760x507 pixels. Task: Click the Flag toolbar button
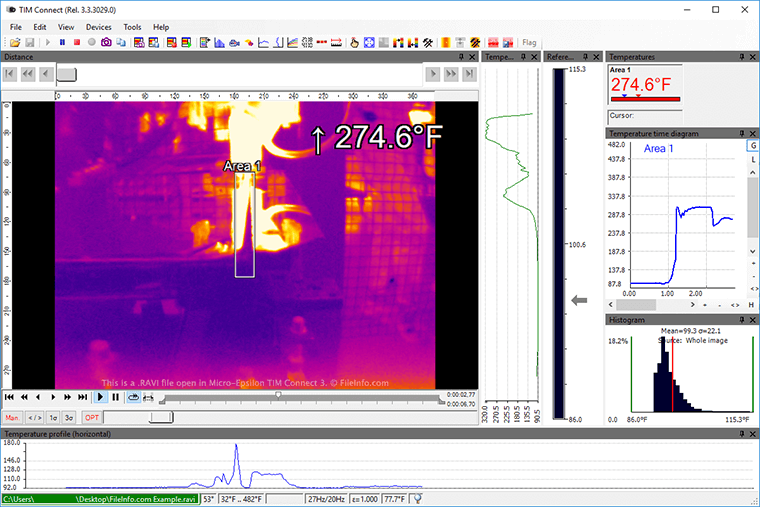pos(530,43)
